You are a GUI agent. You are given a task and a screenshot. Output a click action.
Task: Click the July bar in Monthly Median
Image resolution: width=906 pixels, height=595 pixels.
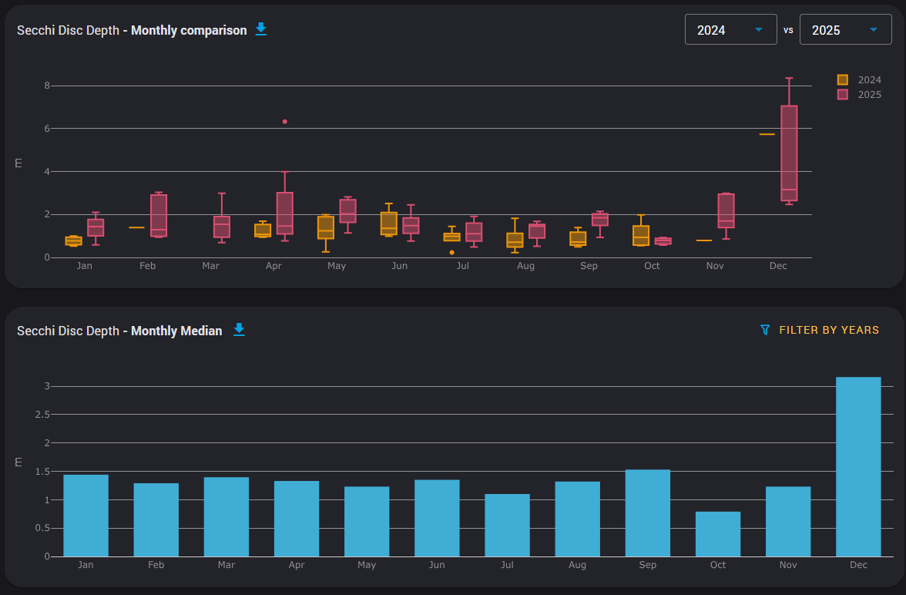[x=507, y=526]
